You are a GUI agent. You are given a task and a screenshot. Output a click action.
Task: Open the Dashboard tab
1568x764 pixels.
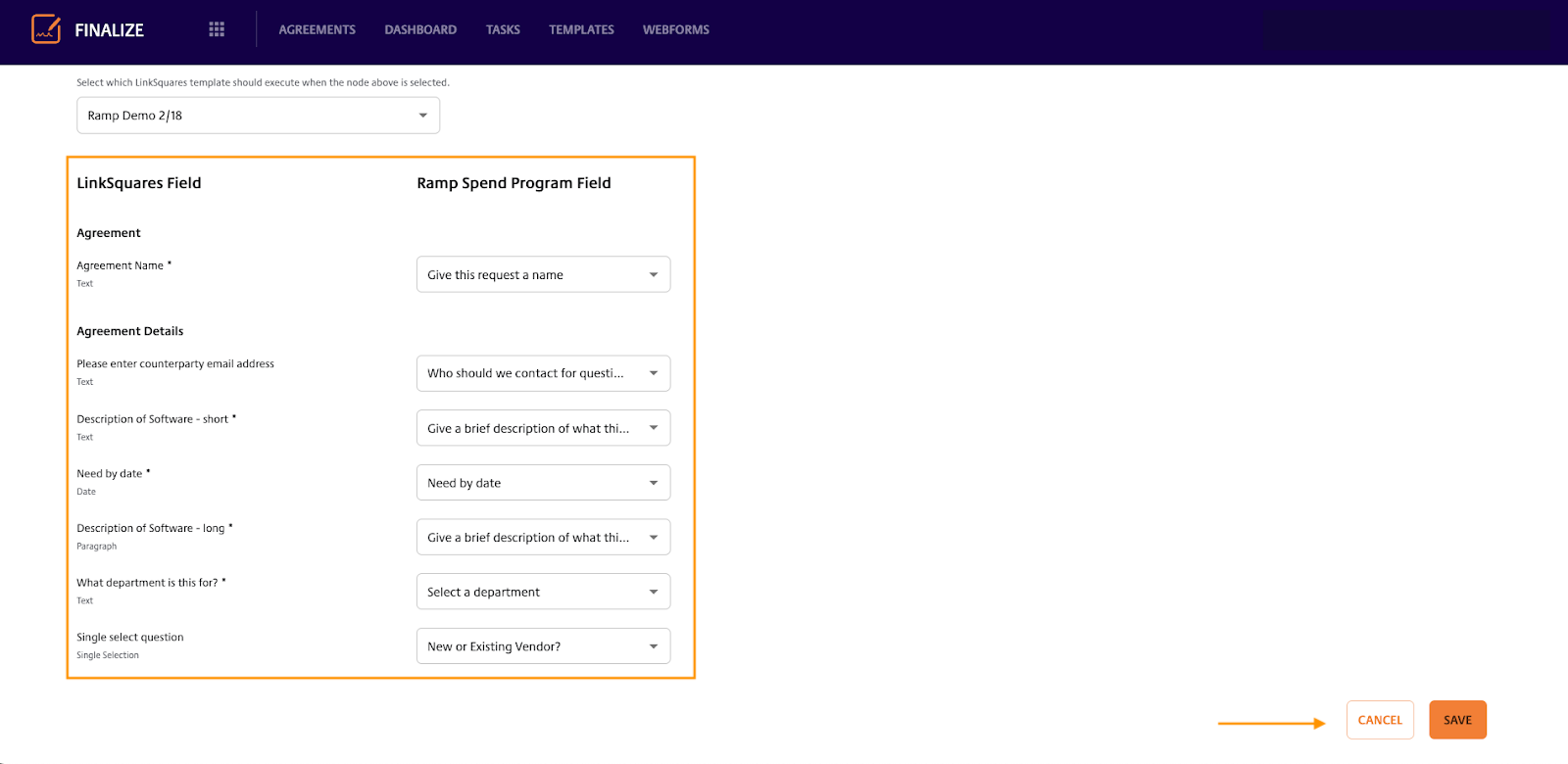coord(420,29)
